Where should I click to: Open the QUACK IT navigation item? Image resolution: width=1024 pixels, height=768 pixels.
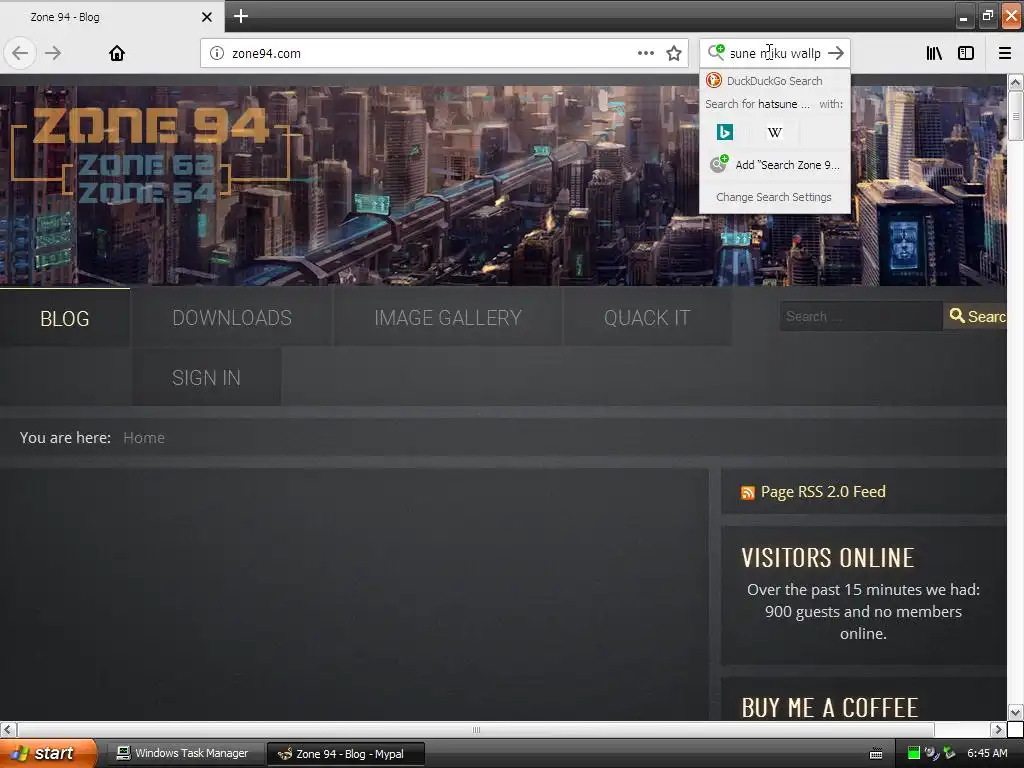(x=647, y=318)
